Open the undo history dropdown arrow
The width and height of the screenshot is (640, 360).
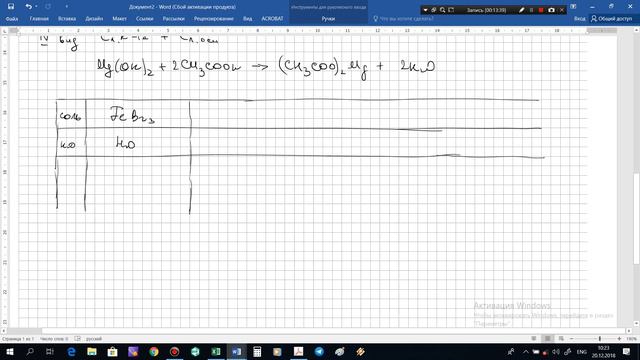(x=36, y=7)
